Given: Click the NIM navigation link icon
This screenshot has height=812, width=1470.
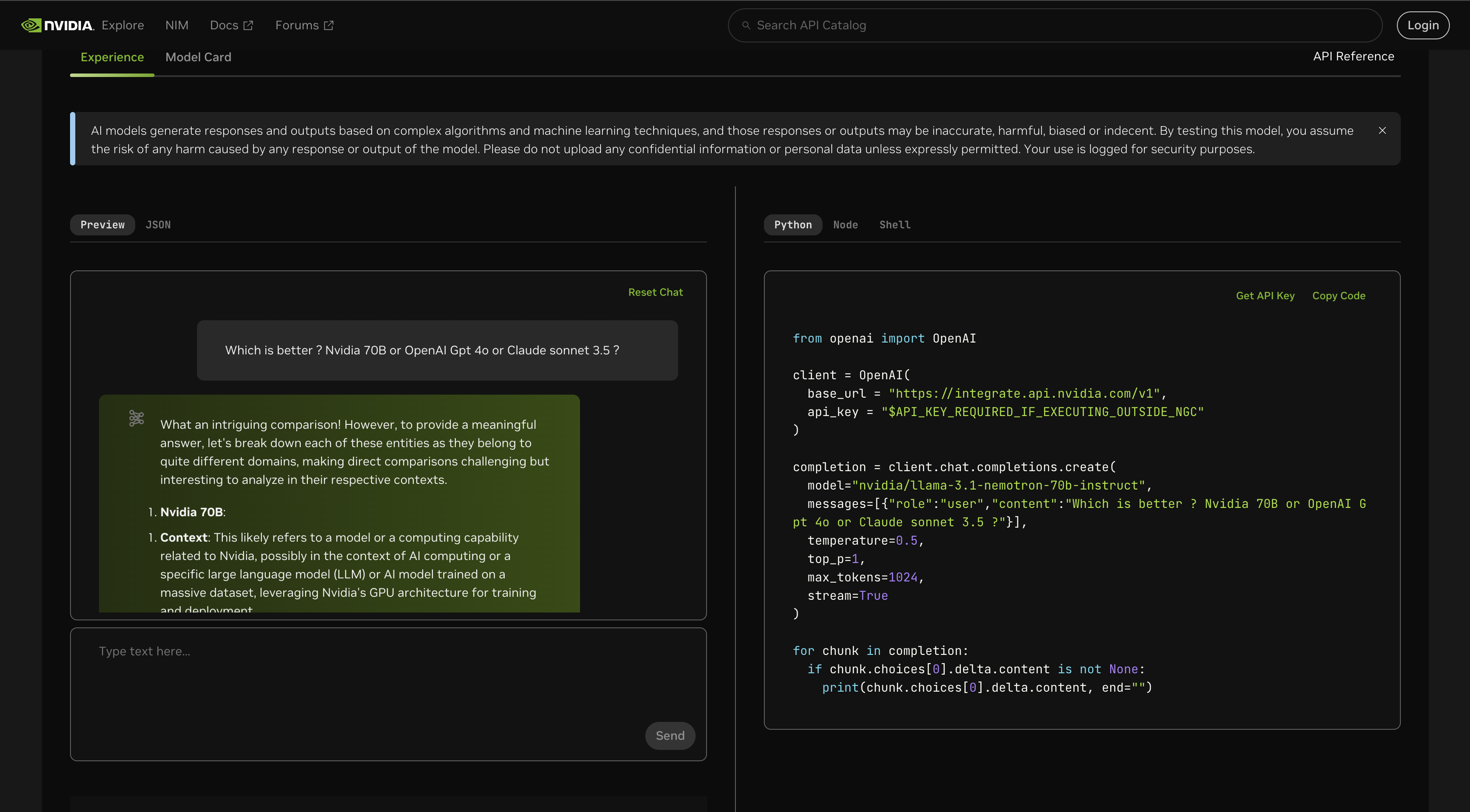Looking at the screenshot, I should tap(177, 25).
